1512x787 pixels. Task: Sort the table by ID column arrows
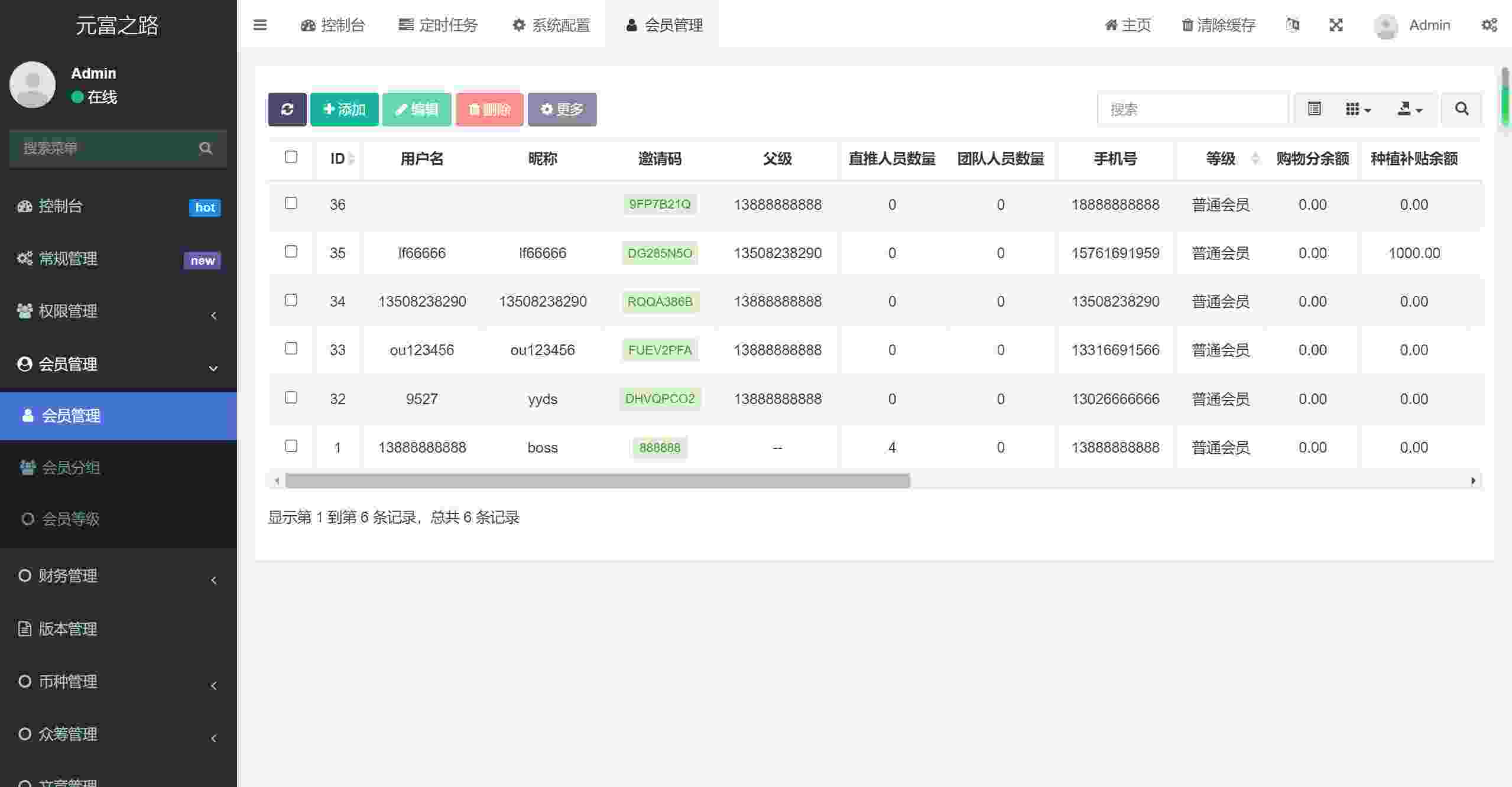(x=351, y=158)
